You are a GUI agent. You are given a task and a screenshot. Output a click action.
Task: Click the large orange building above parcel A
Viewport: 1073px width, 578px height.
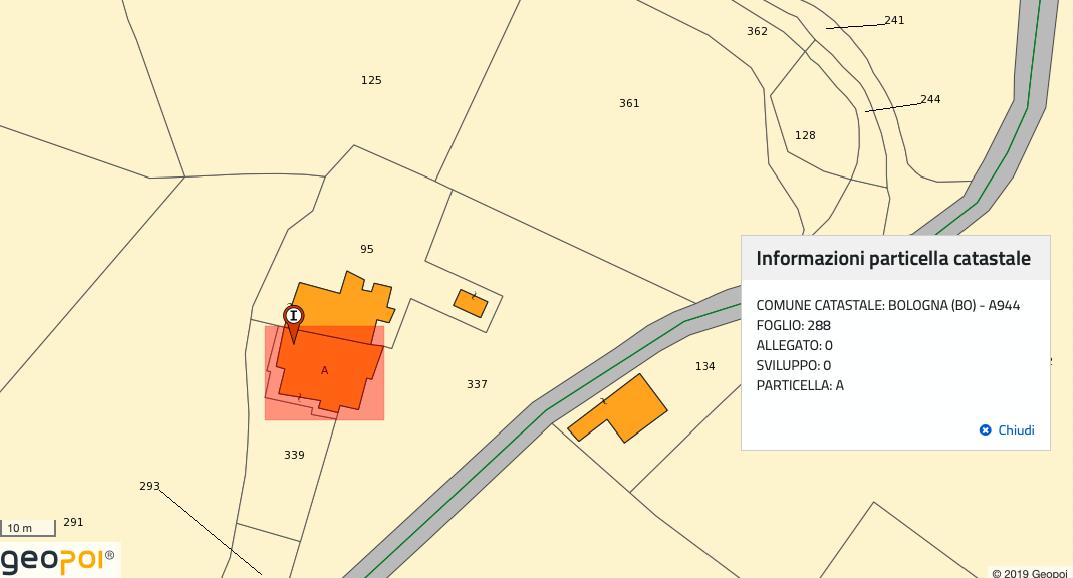[x=345, y=300]
